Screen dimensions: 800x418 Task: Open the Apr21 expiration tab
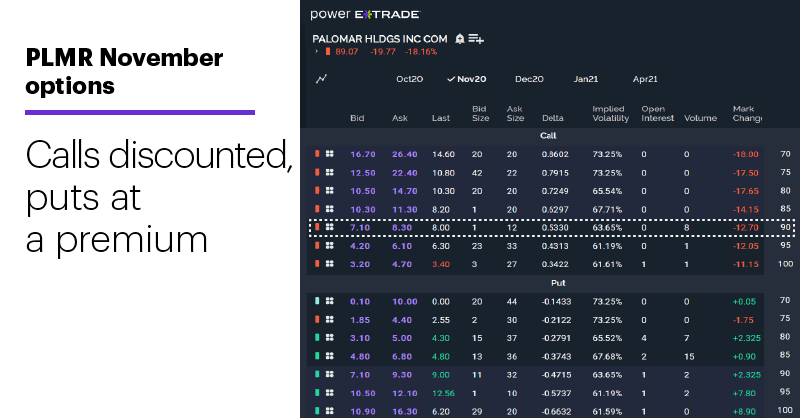point(645,79)
